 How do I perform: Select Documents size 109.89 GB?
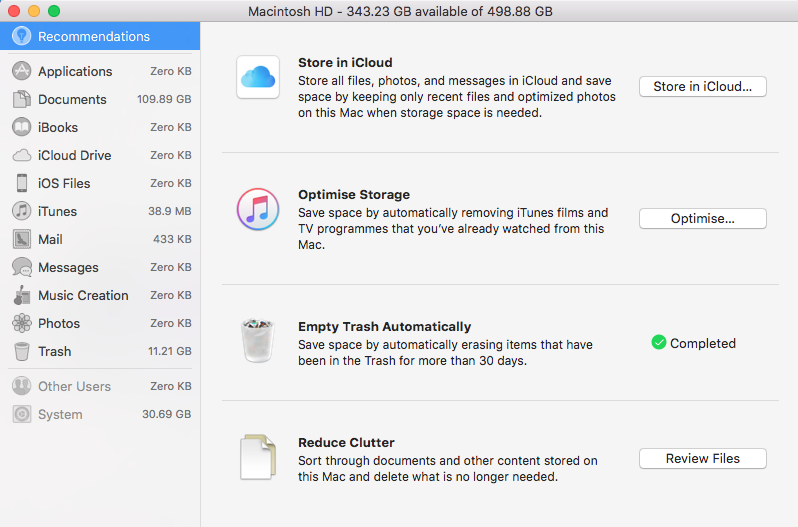tap(164, 99)
